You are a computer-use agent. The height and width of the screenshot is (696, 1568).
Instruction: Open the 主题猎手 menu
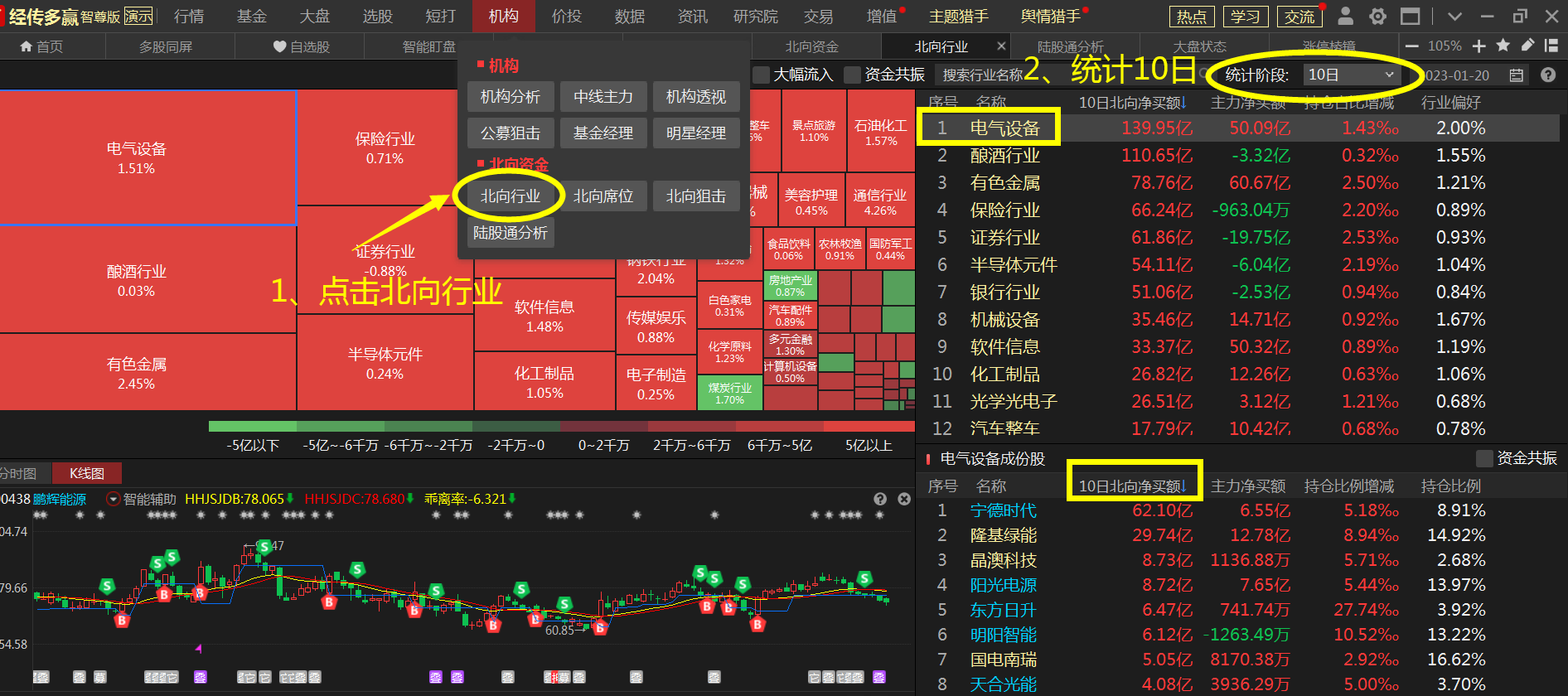(959, 17)
